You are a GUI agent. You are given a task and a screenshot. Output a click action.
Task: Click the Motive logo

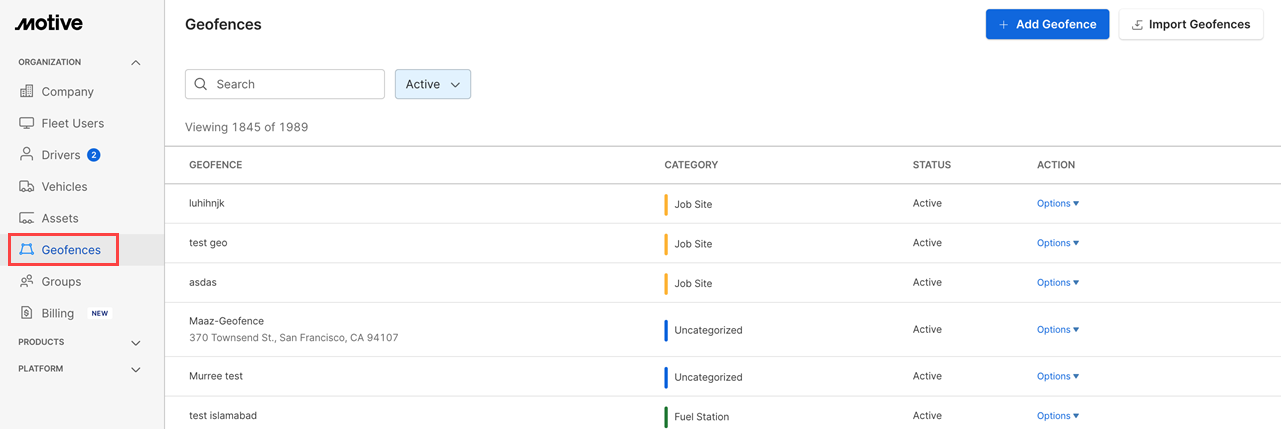[49, 23]
